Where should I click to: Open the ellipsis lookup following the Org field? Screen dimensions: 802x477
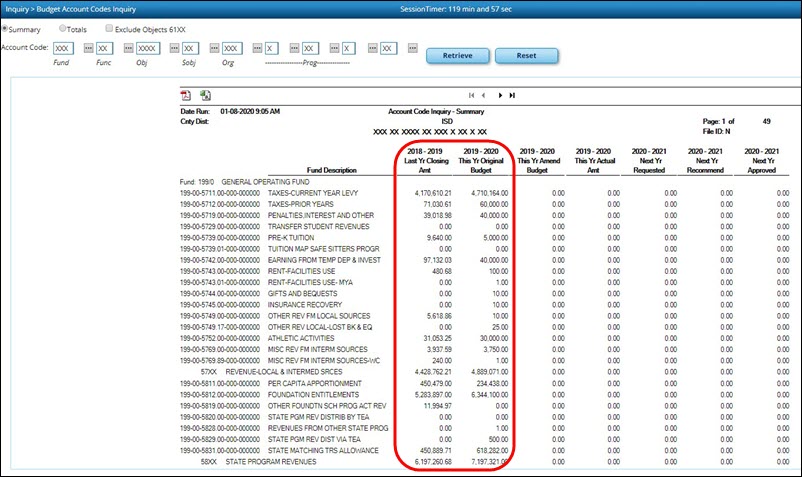pos(257,48)
